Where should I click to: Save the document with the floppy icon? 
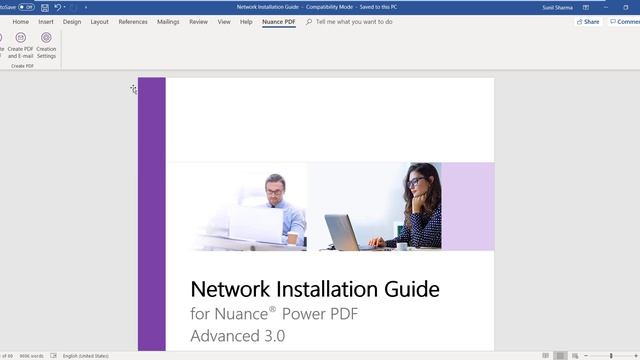click(45, 7)
